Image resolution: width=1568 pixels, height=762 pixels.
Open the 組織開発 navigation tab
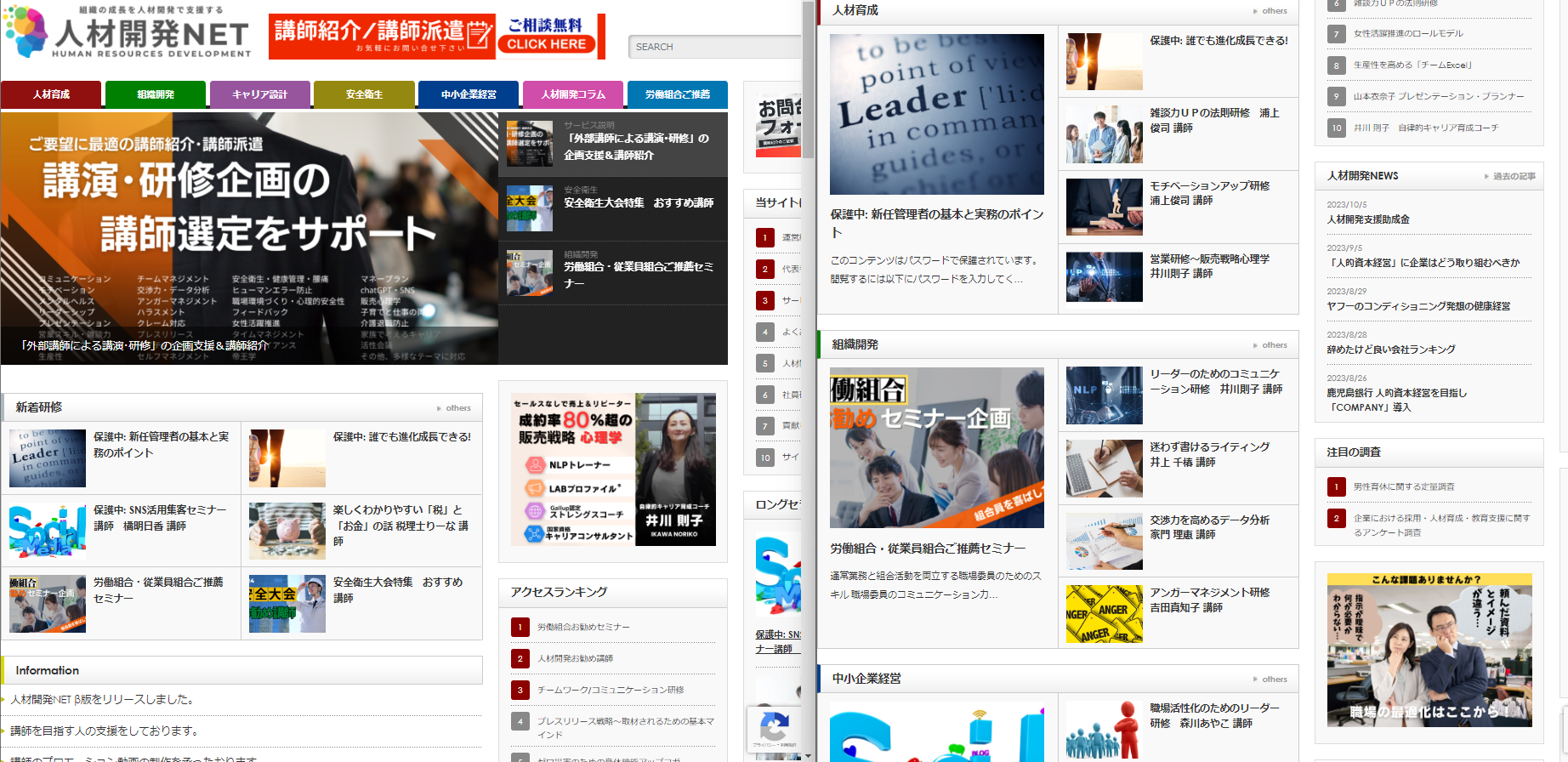pyautogui.click(x=156, y=94)
